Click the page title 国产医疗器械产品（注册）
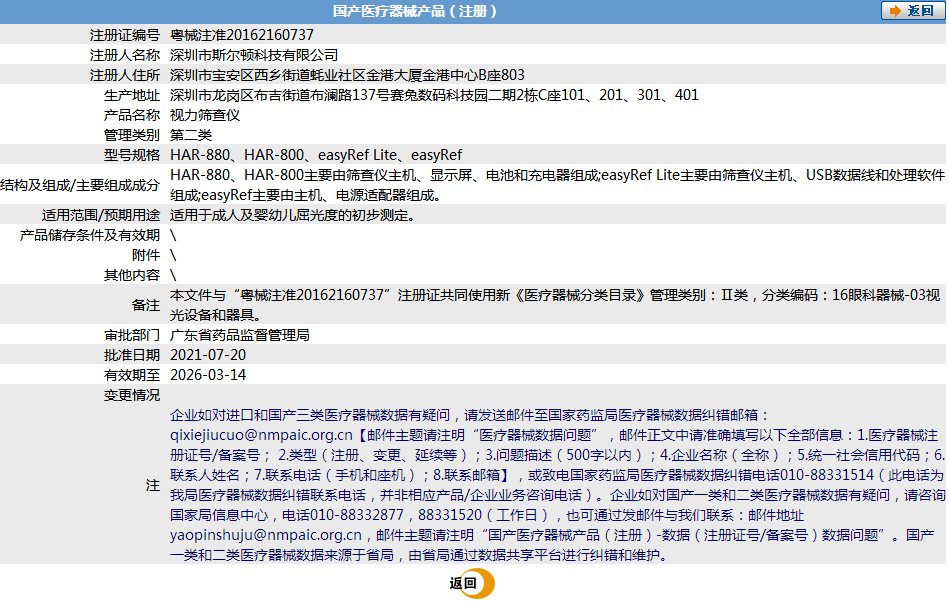 [415, 11]
